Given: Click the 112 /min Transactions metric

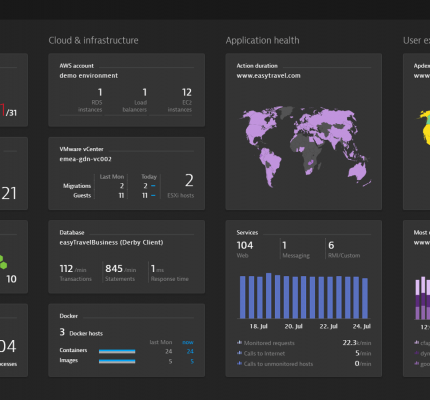Looking at the screenshot, I should [x=73, y=269].
